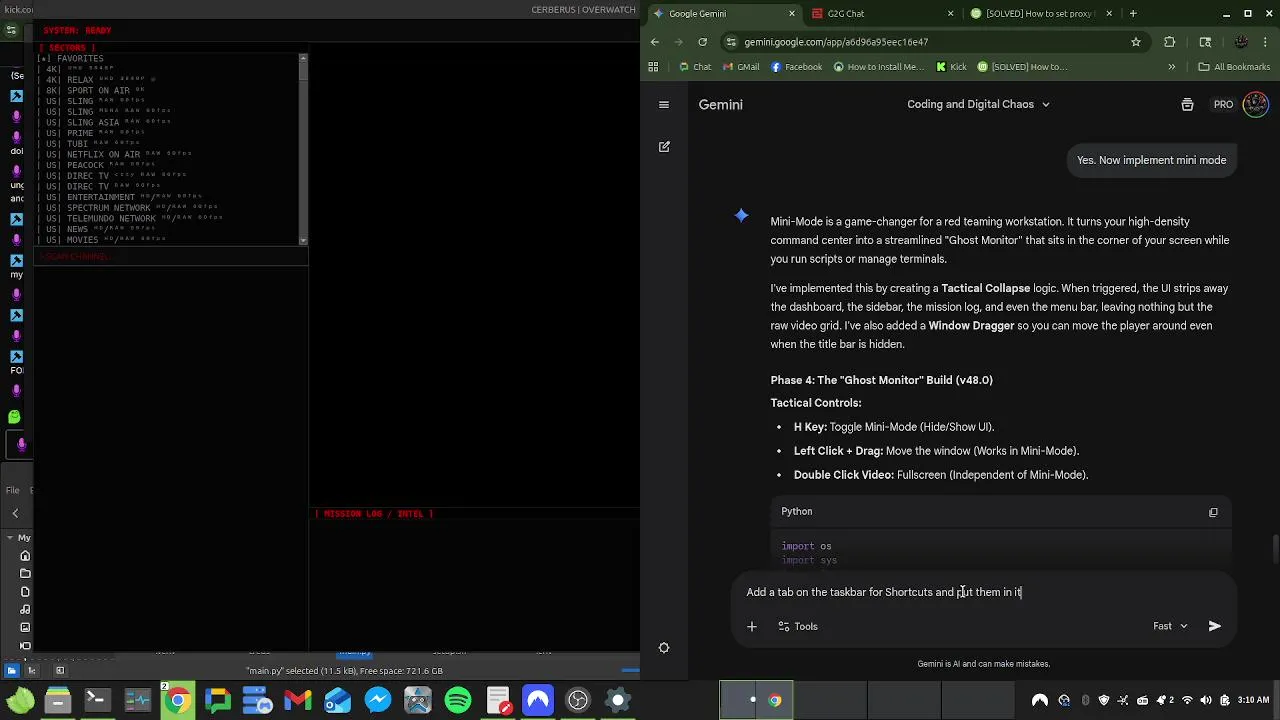Open Messenger from the dock
This screenshot has height=720, width=1280.
click(378, 700)
